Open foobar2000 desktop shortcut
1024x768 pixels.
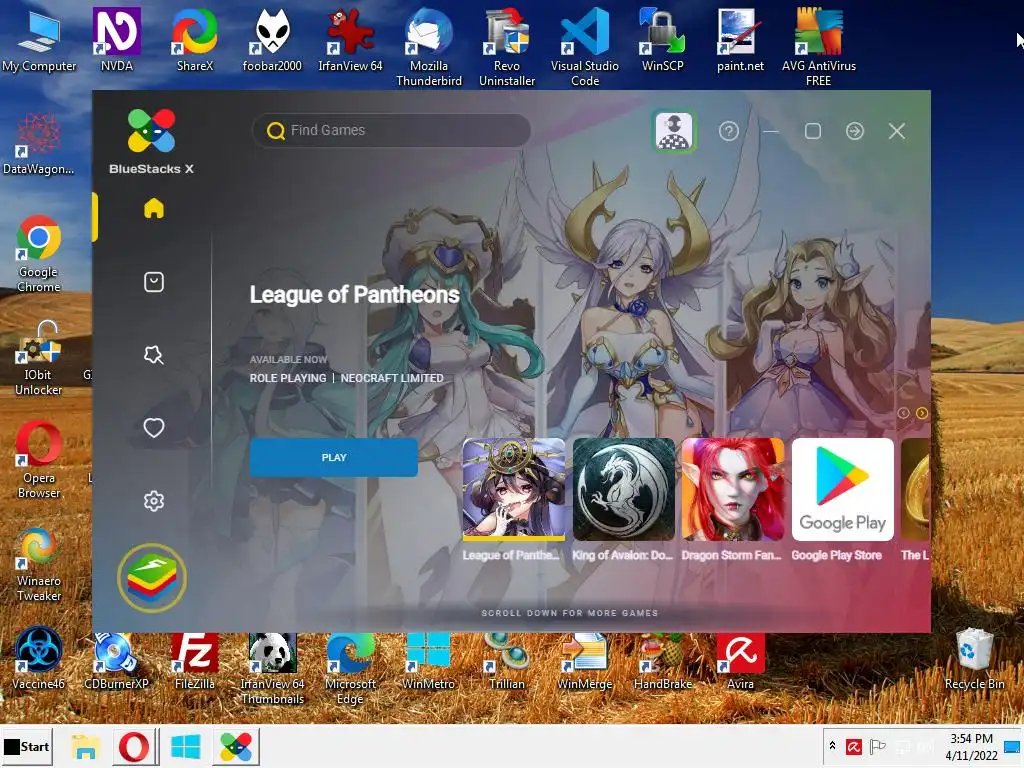click(x=272, y=39)
